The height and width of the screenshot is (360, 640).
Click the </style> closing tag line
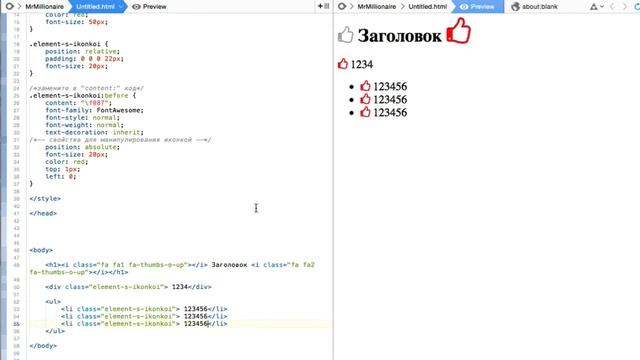point(45,198)
